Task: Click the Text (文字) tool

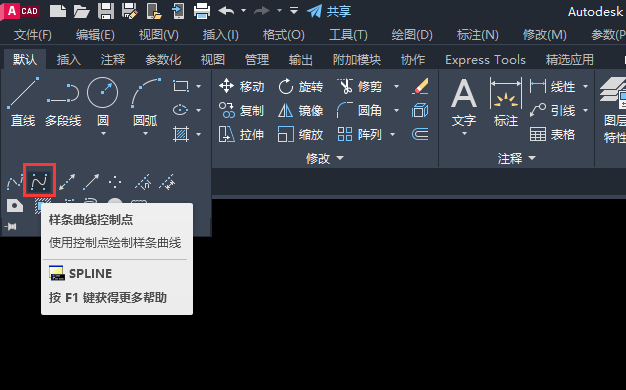Action: pos(464,102)
